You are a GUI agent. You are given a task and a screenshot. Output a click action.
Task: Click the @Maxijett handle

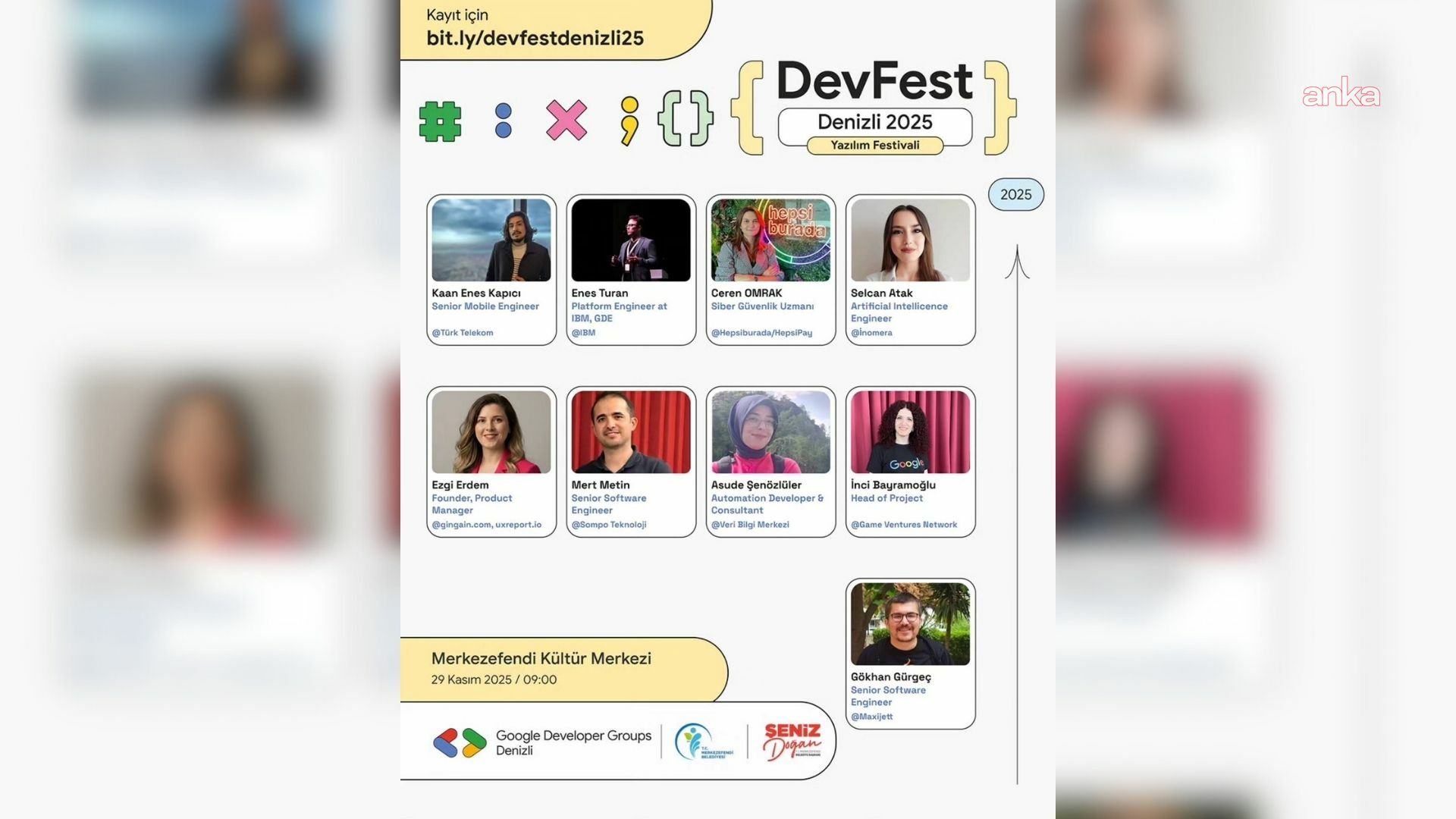click(x=871, y=717)
